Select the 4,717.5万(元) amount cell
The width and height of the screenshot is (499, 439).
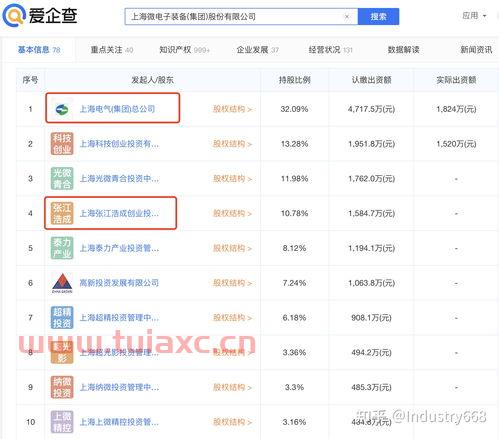(x=371, y=109)
